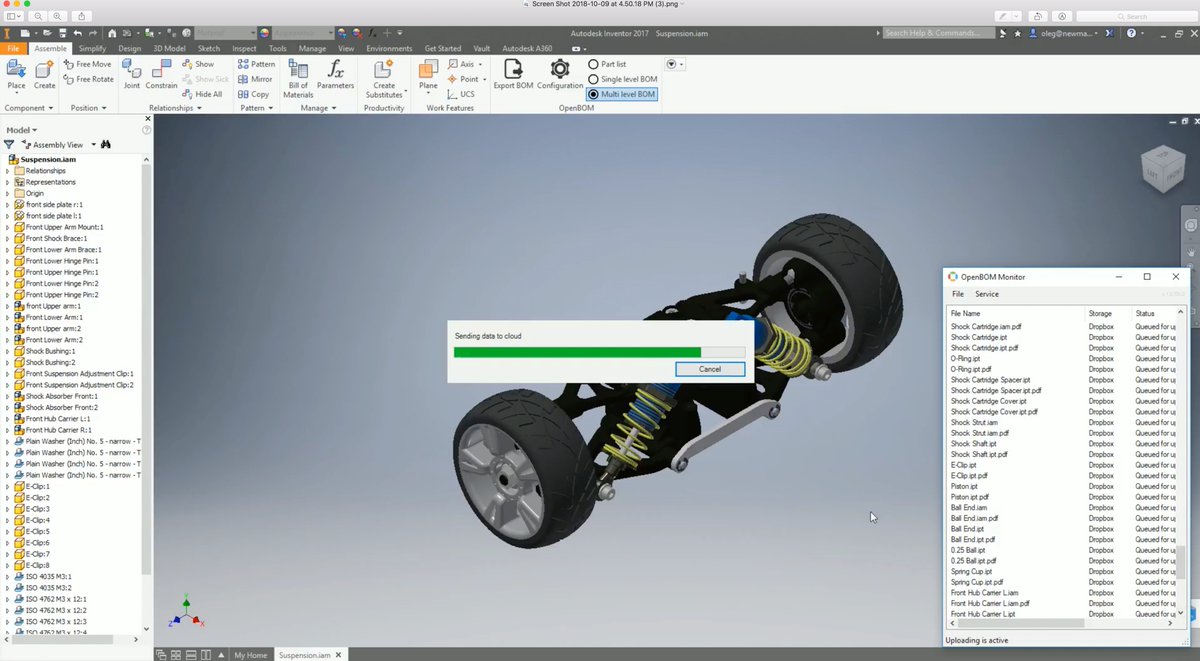Switch to the Inspect ribbon tab
This screenshot has width=1200, height=661.
tap(244, 48)
